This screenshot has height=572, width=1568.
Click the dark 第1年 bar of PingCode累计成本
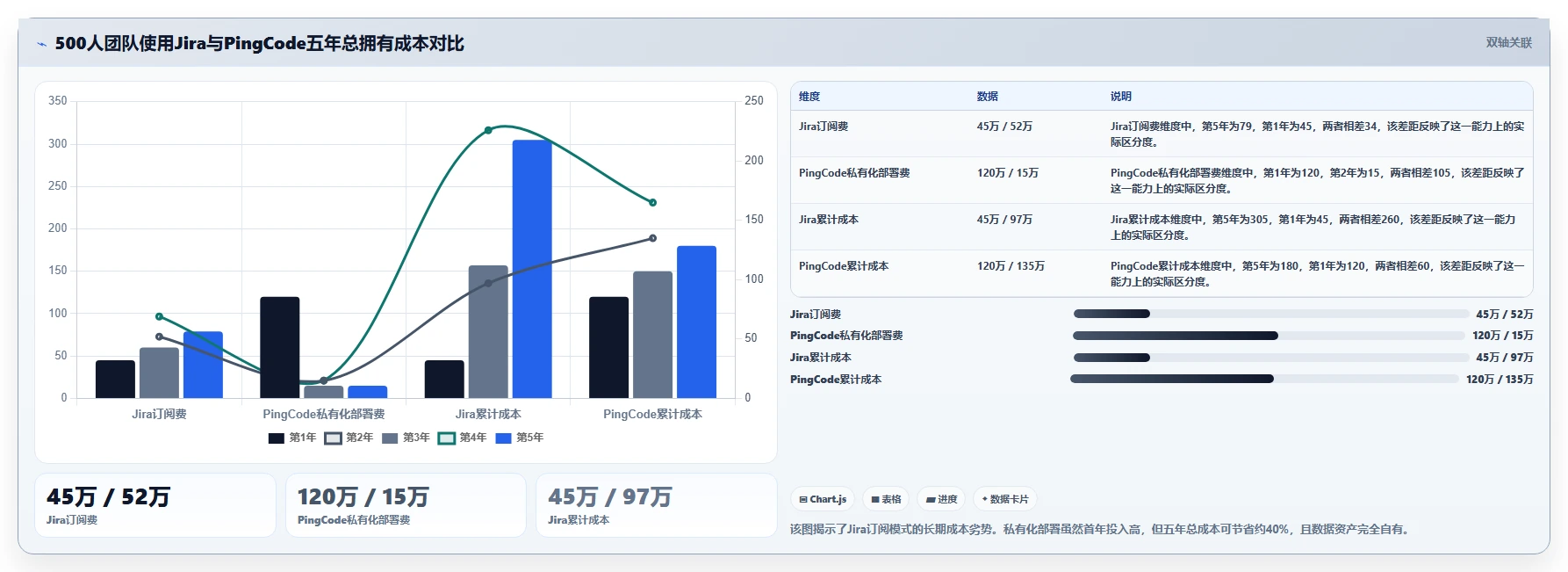(x=609, y=347)
